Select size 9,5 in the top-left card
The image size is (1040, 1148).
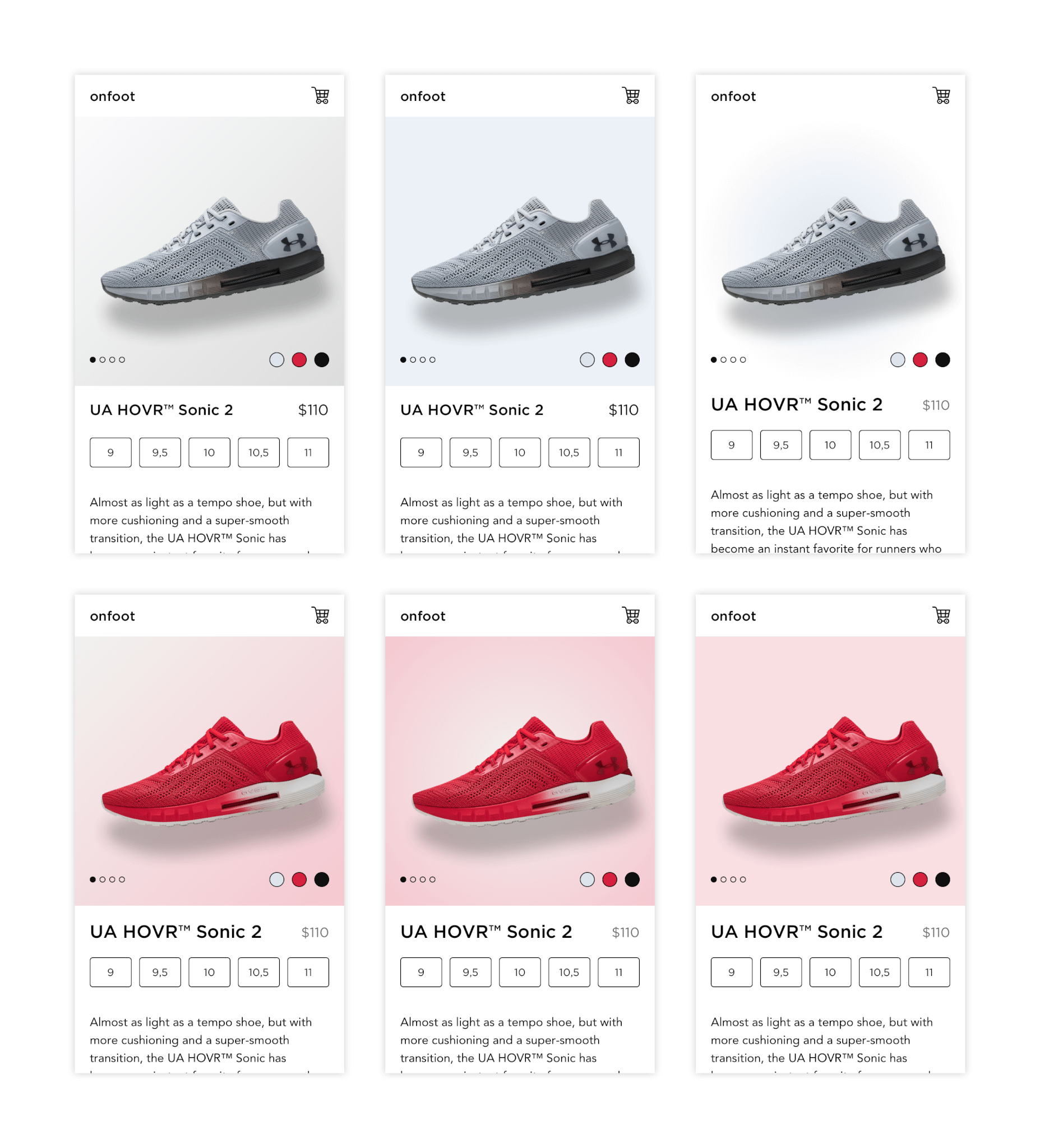point(160,453)
